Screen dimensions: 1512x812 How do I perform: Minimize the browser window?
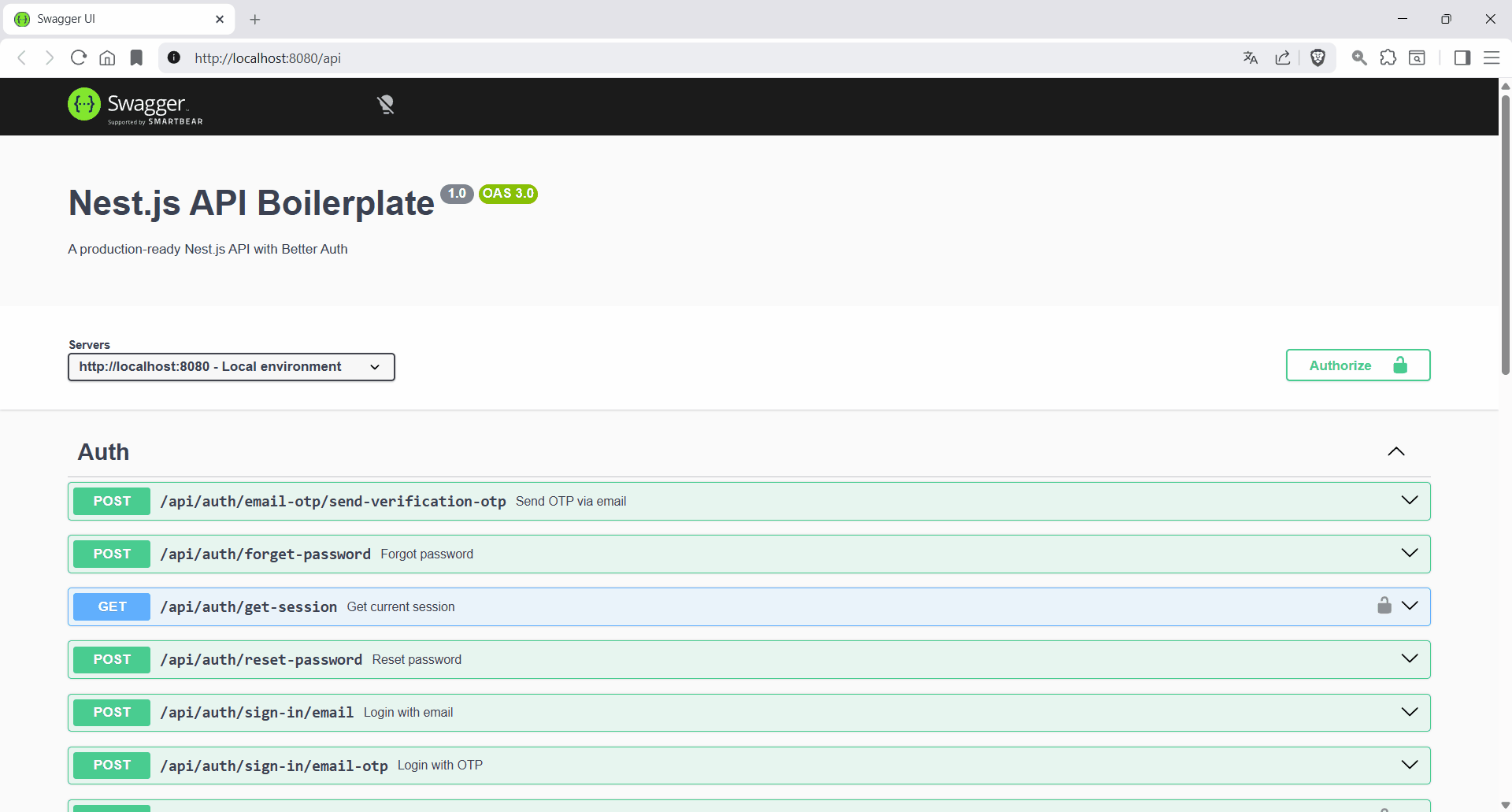click(1403, 19)
